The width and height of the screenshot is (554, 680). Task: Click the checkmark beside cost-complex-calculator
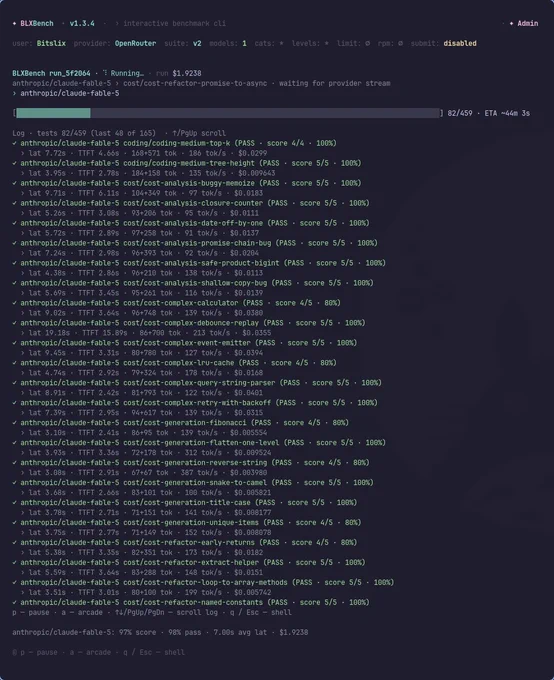(x=15, y=303)
